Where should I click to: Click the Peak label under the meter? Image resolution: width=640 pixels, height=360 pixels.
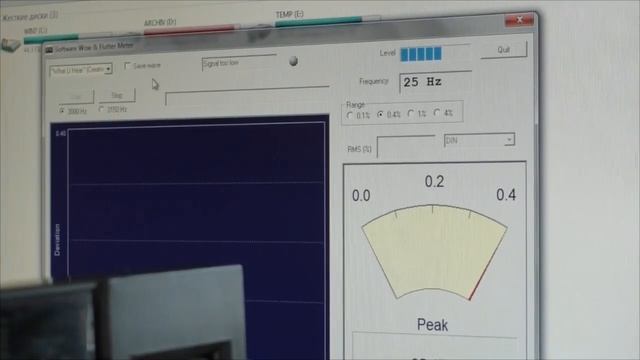point(432,325)
